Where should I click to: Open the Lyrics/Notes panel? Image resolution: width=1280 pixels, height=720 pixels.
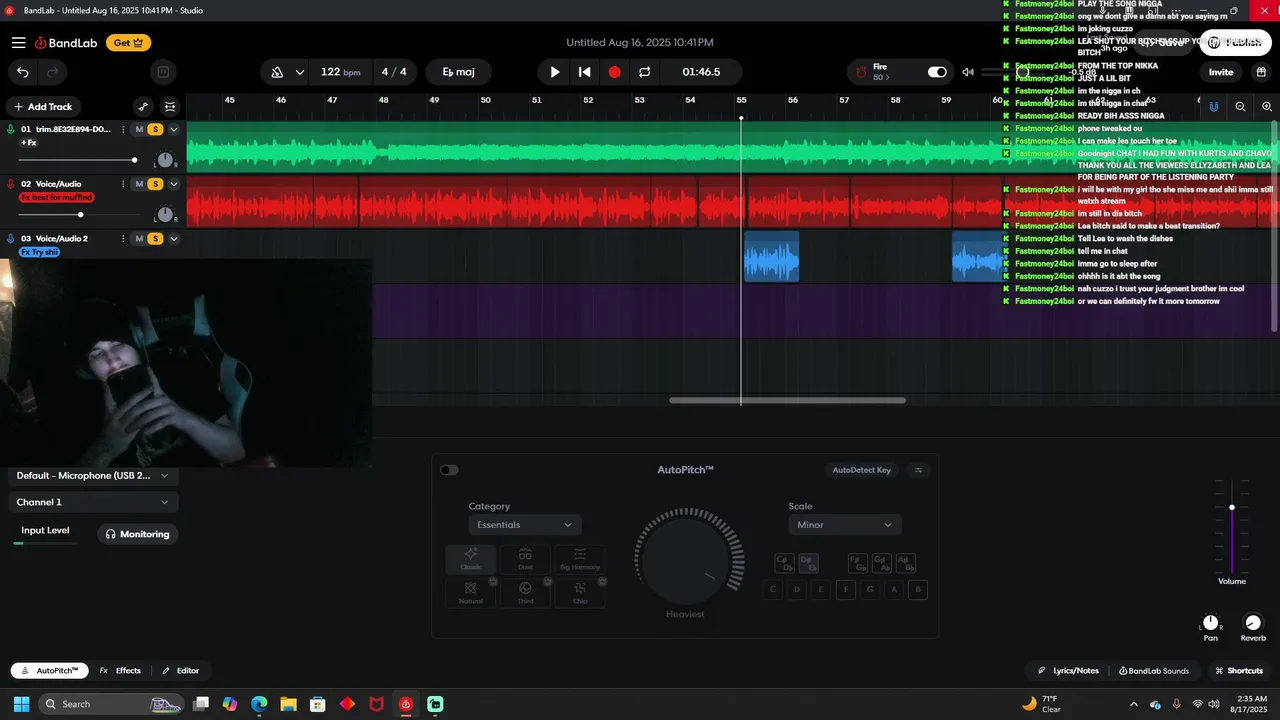pos(1068,671)
